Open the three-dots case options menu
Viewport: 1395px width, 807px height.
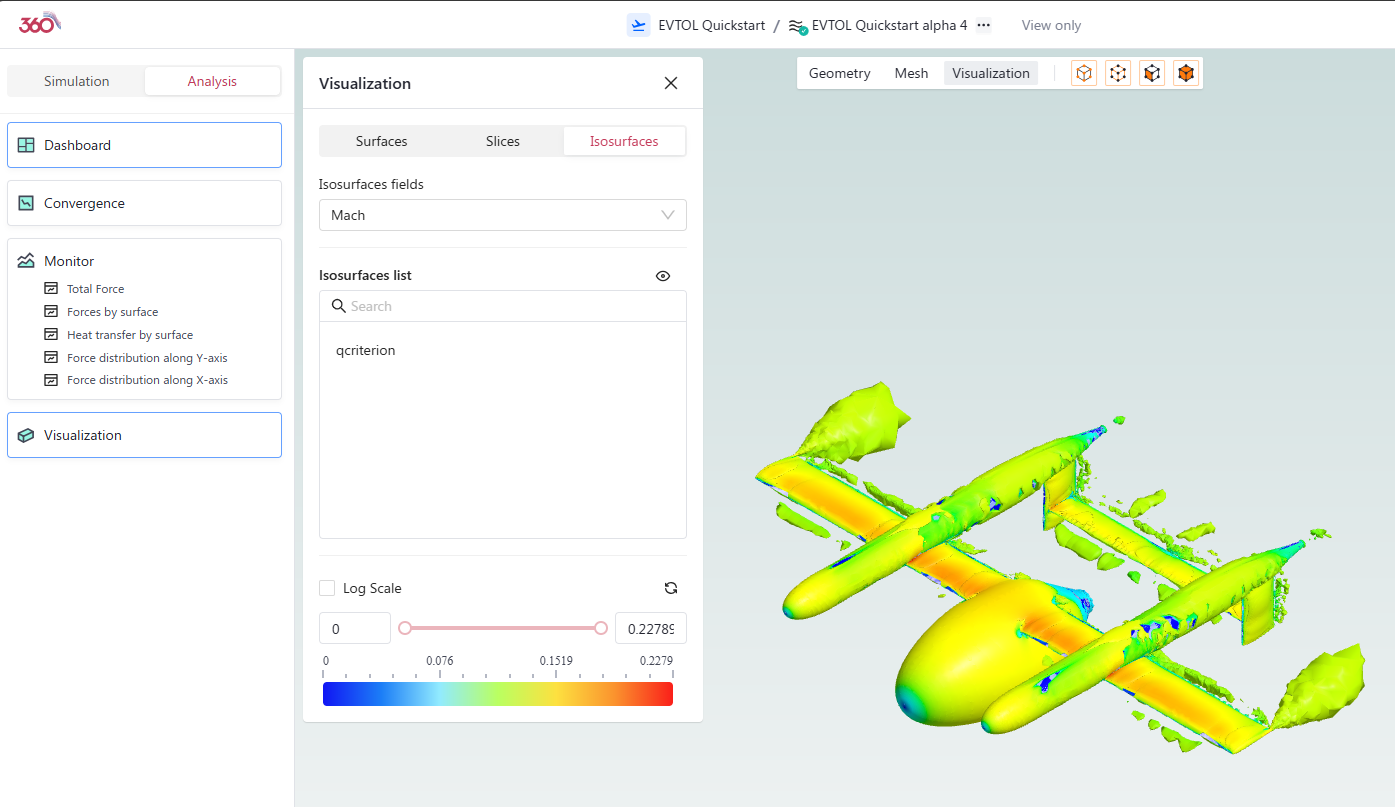(983, 26)
